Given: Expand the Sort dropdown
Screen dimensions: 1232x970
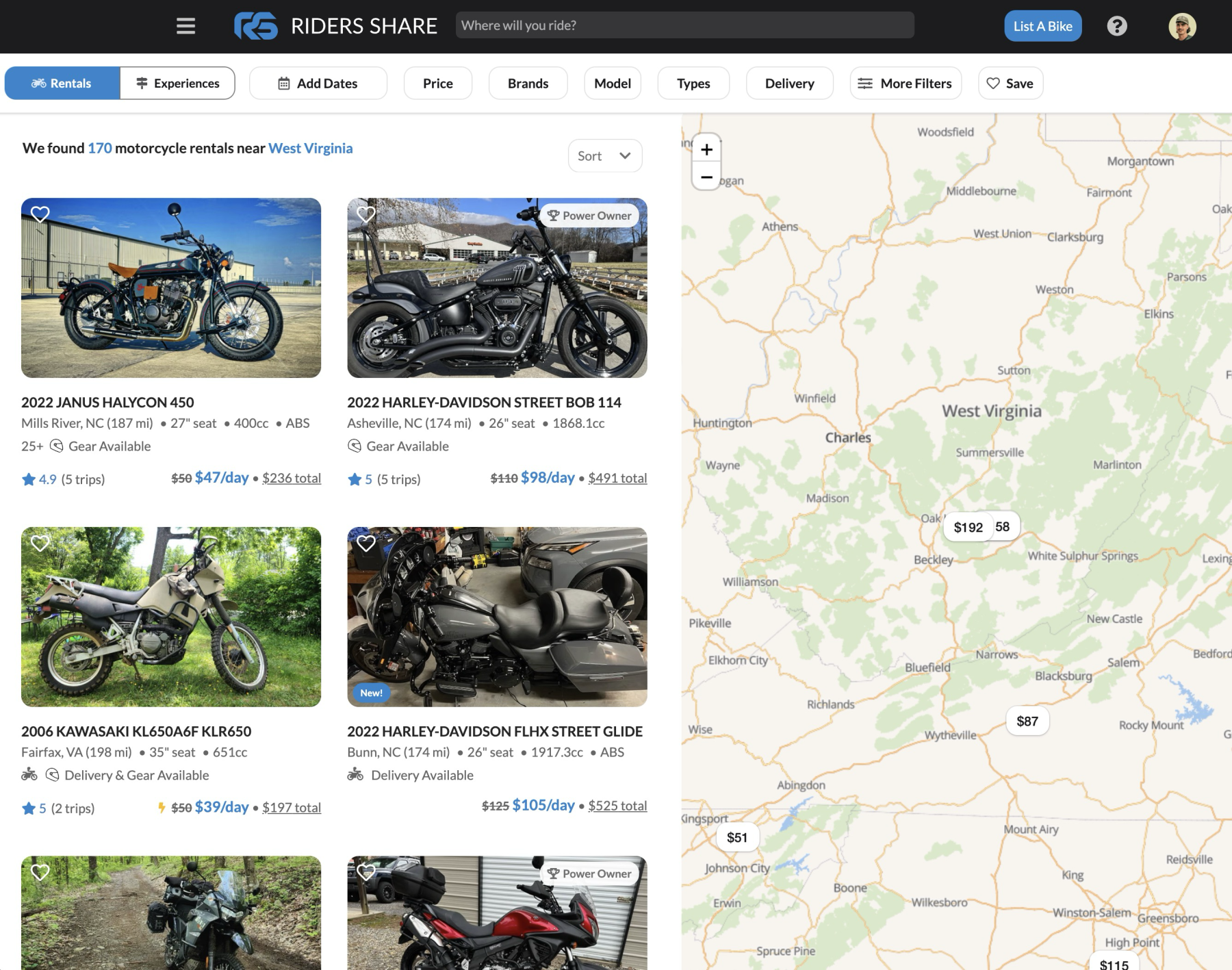Looking at the screenshot, I should click(x=605, y=155).
